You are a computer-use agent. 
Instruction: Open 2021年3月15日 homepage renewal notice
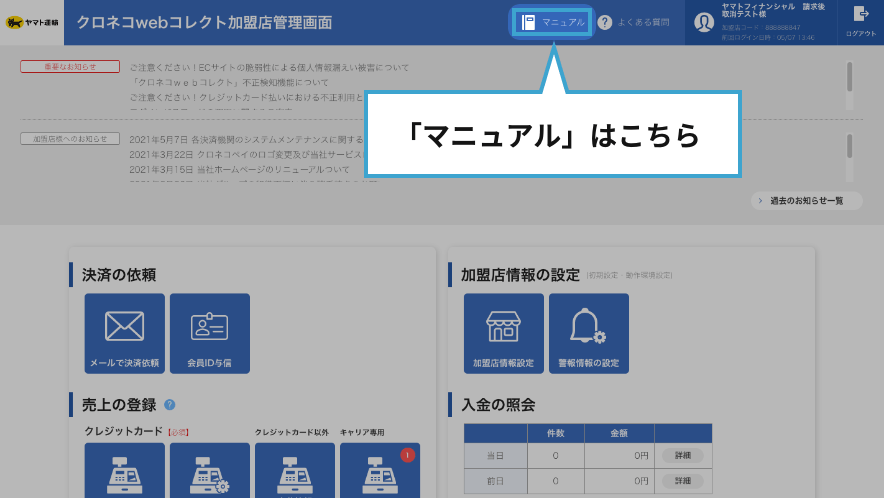click(240, 170)
